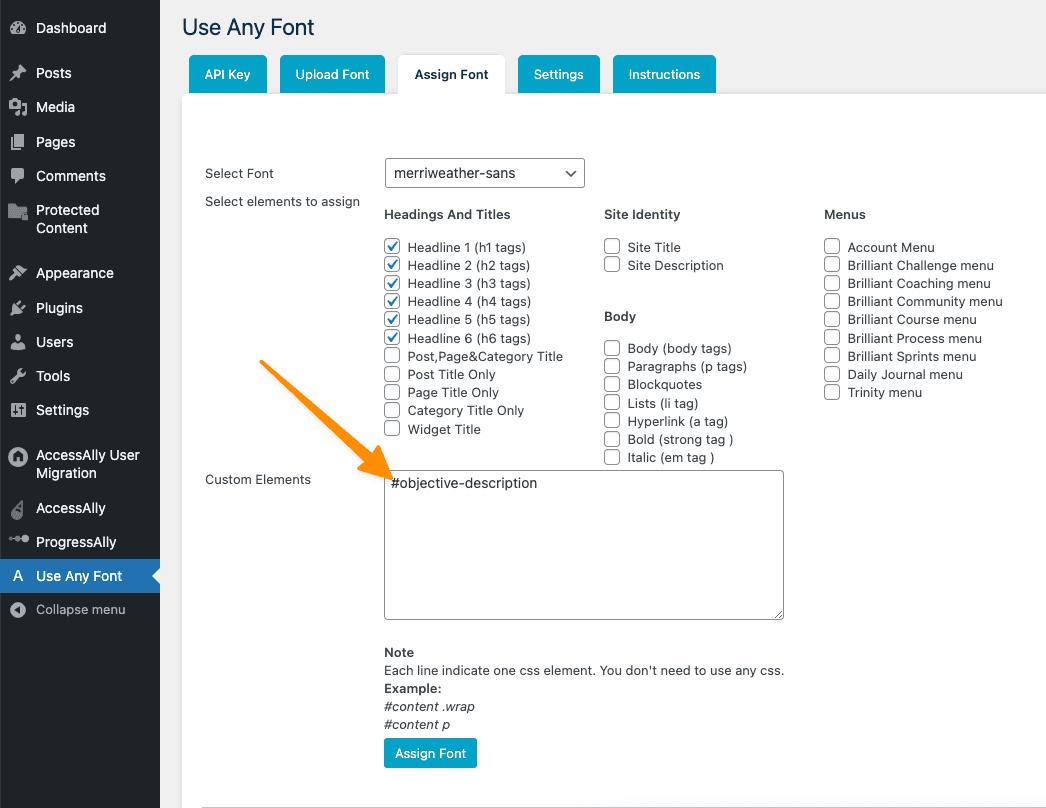This screenshot has height=808, width=1046.
Task: Go to the API Key tab
Action: tap(227, 75)
